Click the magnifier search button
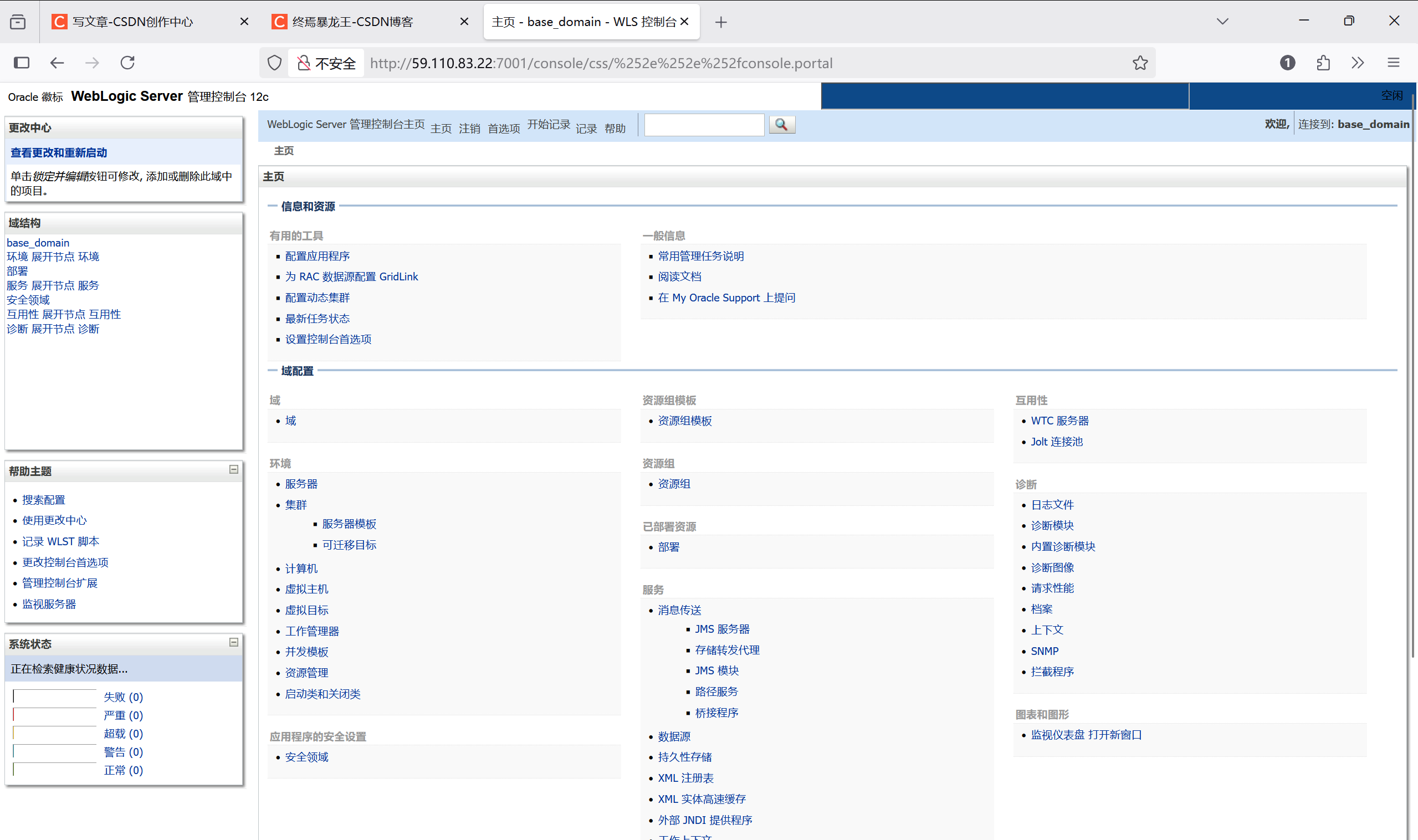Screen dimensions: 1418x840 [782, 125]
